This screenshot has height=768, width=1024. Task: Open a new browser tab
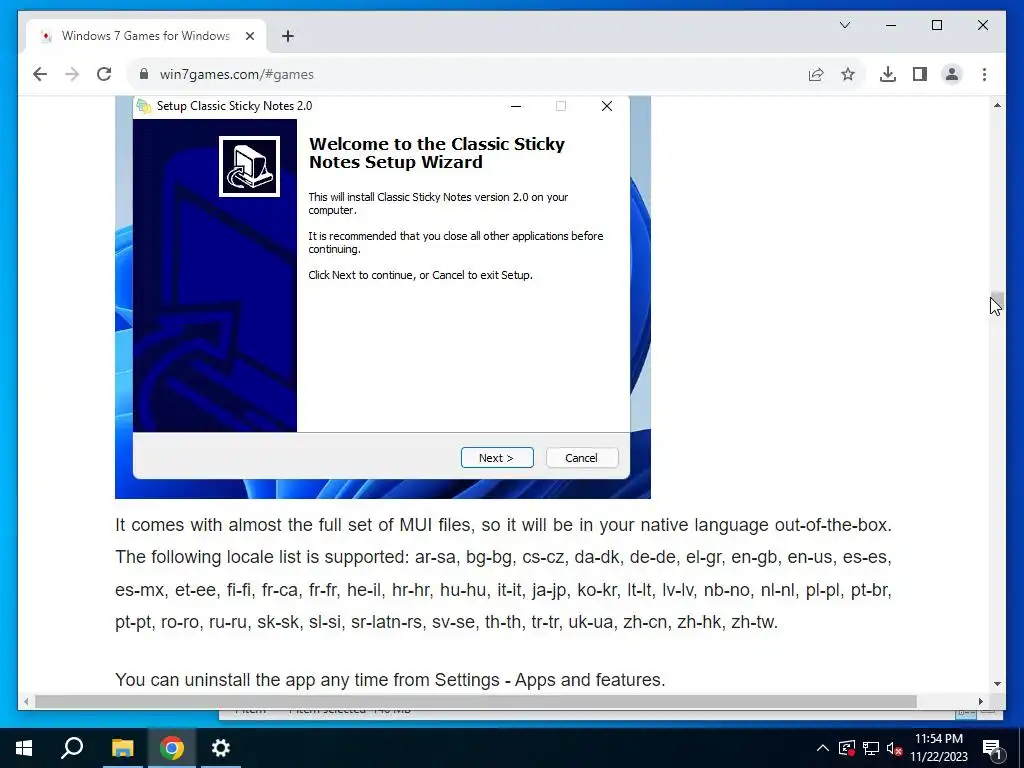(x=288, y=36)
